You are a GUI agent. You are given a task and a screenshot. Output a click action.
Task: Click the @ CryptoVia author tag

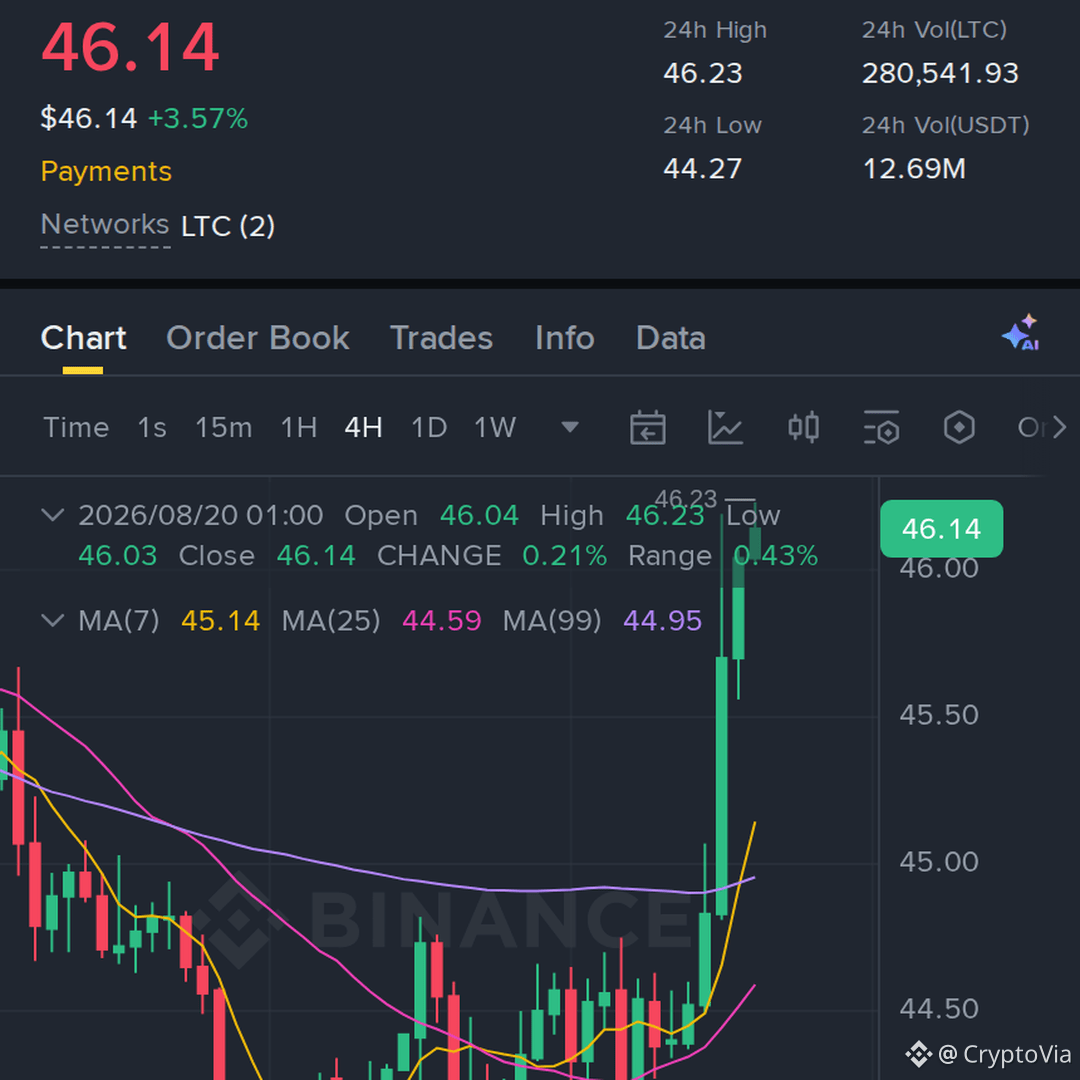(989, 1054)
